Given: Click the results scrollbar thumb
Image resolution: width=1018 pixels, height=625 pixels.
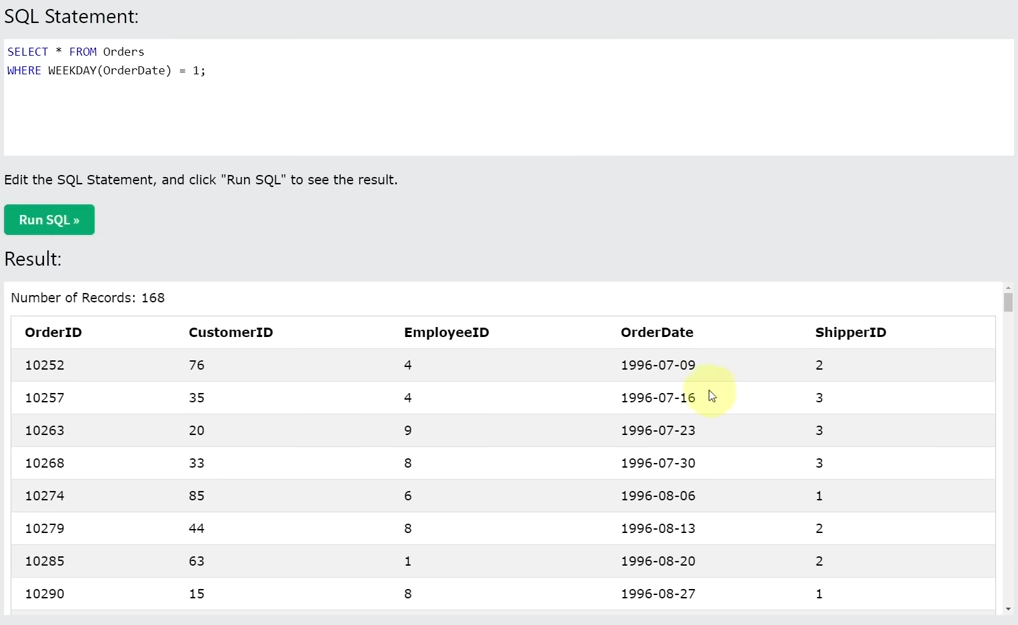Looking at the screenshot, I should pos(1008,302).
